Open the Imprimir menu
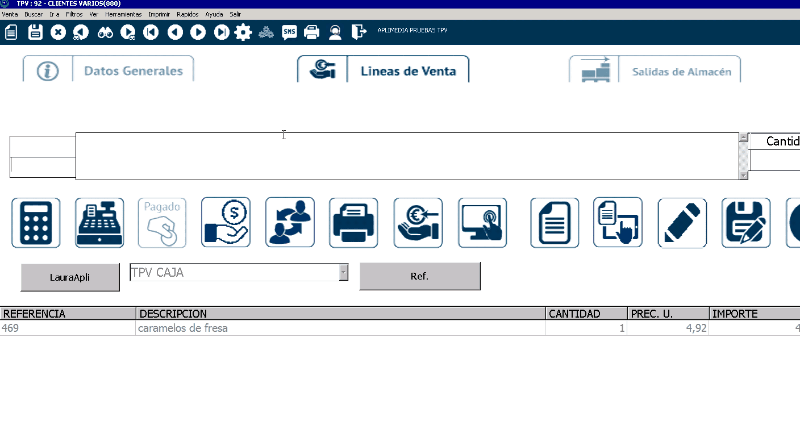 (157, 16)
